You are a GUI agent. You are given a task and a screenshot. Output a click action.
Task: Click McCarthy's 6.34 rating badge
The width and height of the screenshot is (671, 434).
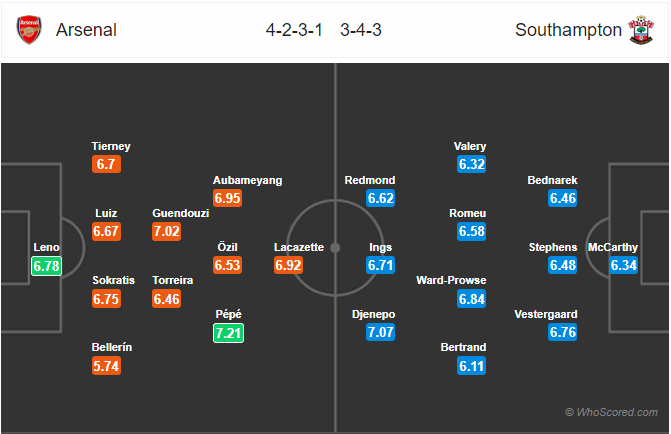click(623, 265)
